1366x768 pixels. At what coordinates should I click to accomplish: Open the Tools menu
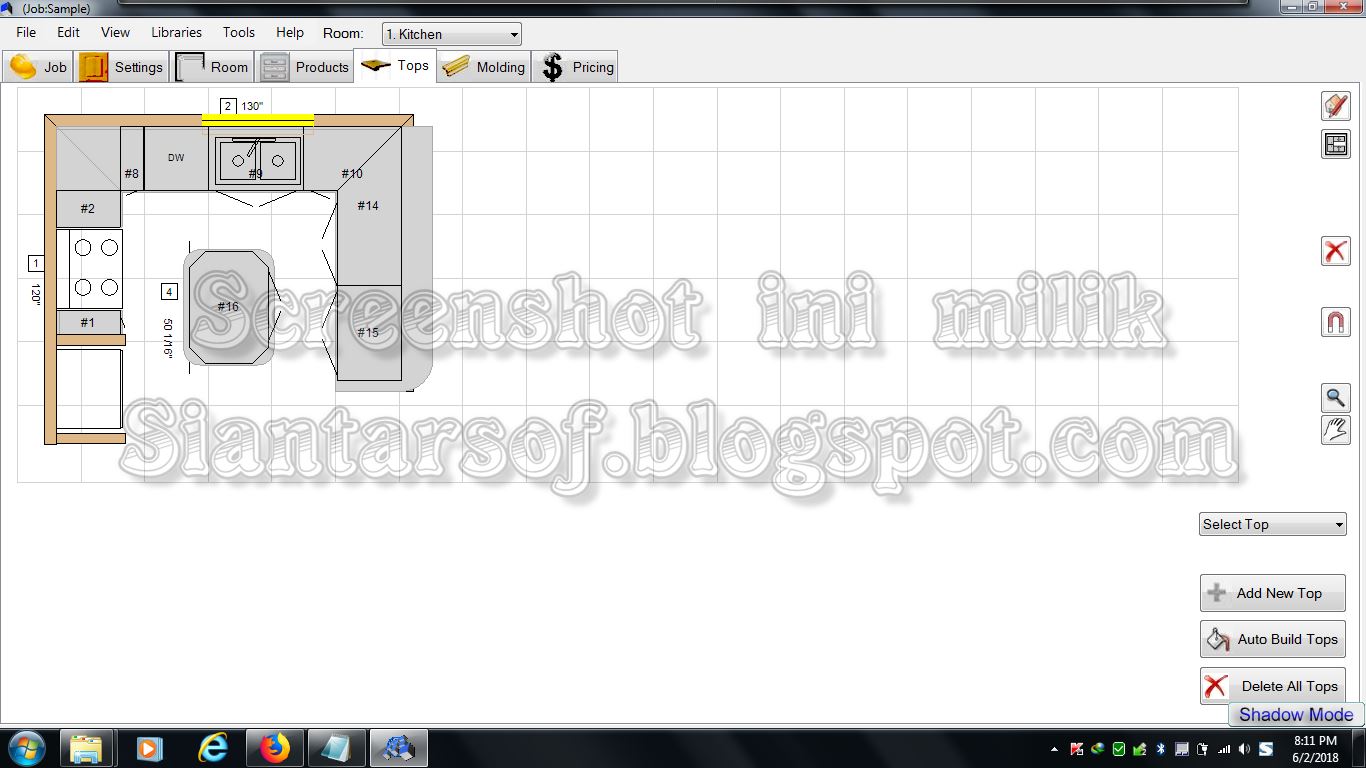tap(238, 32)
